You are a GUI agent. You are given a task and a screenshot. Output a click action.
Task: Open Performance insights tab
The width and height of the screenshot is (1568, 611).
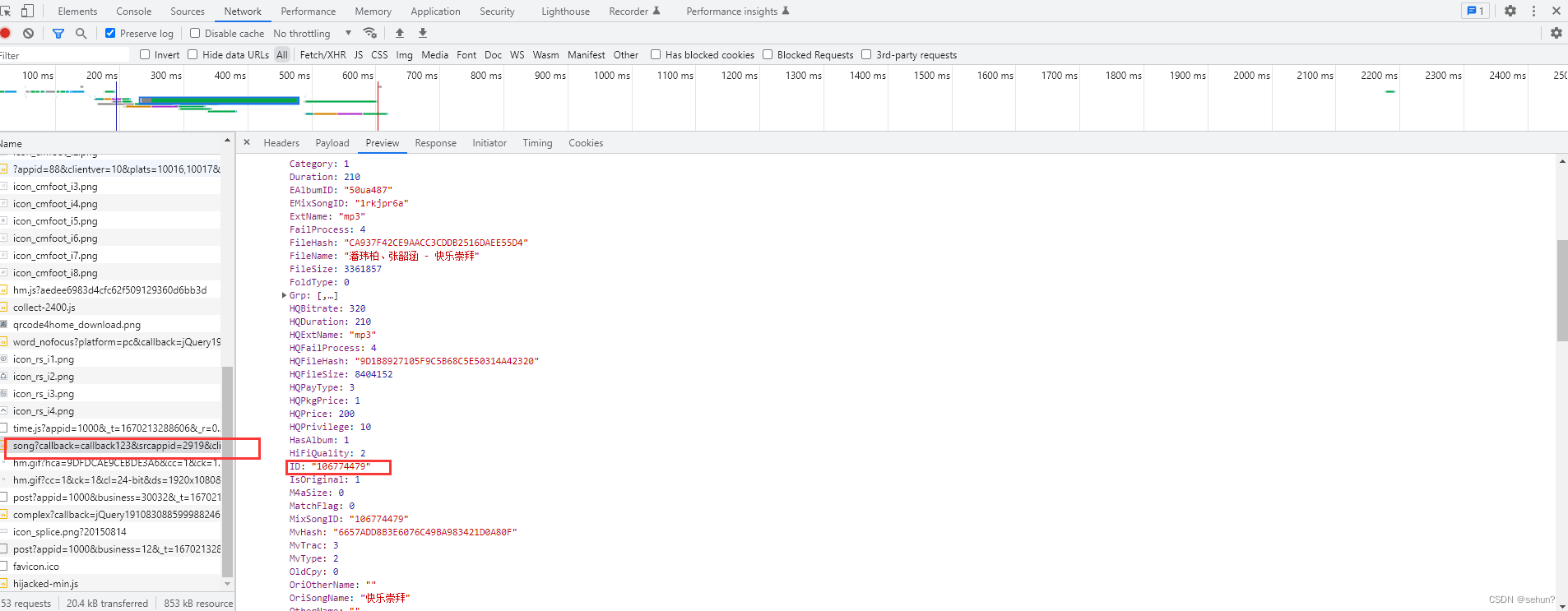[x=738, y=11]
